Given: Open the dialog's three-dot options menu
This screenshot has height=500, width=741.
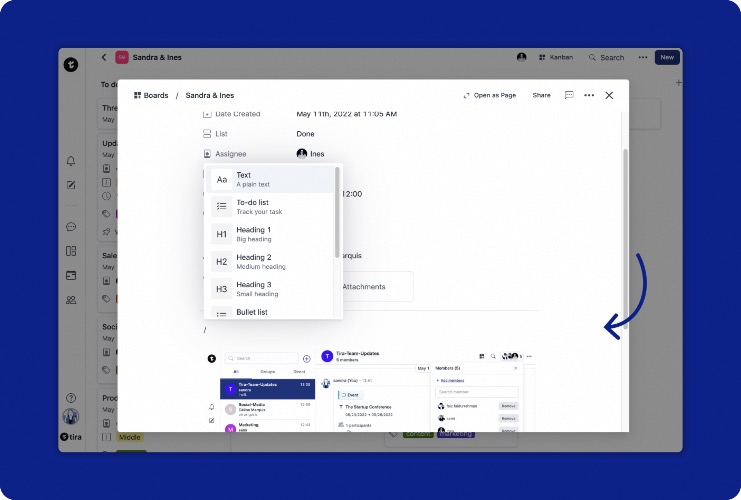Looking at the screenshot, I should pos(589,95).
